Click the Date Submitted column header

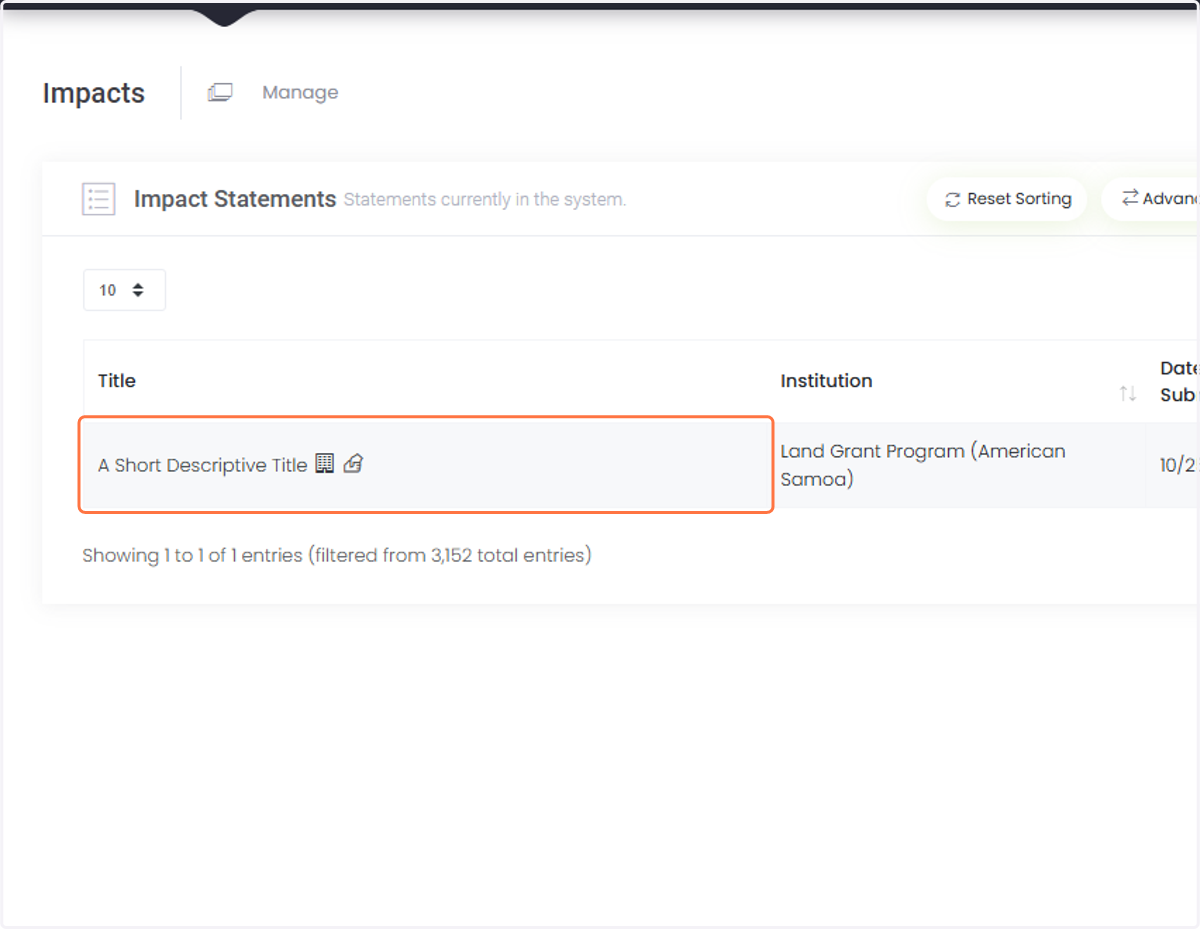coord(1179,381)
